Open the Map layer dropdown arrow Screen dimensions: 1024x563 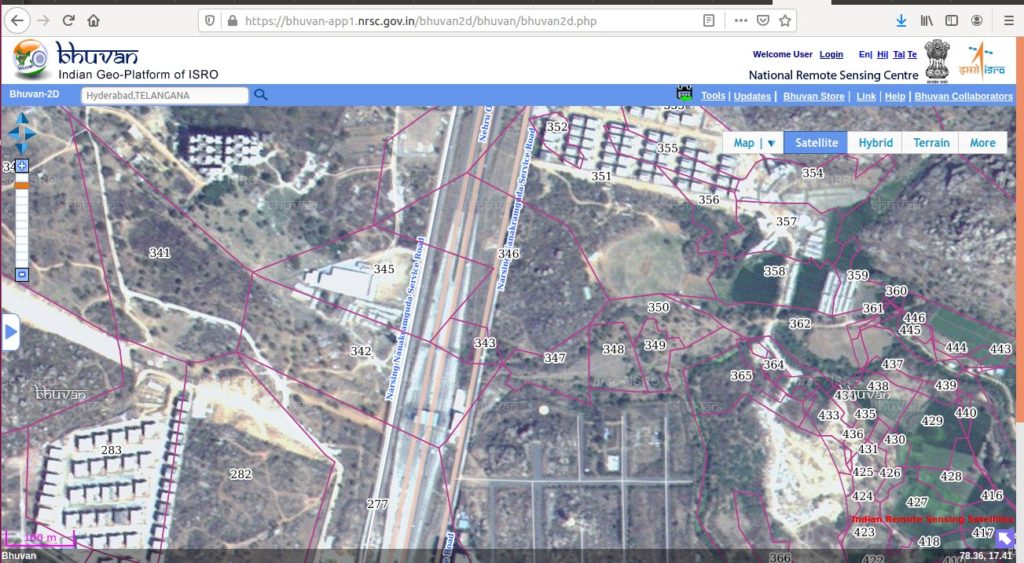point(771,143)
